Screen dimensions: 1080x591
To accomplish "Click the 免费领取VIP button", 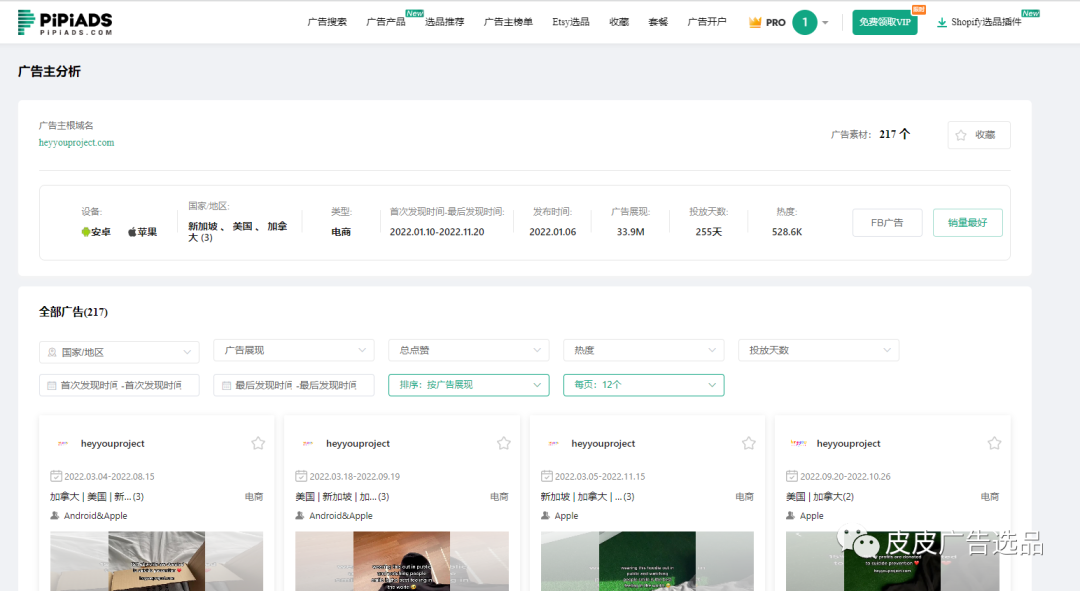I will [x=884, y=22].
